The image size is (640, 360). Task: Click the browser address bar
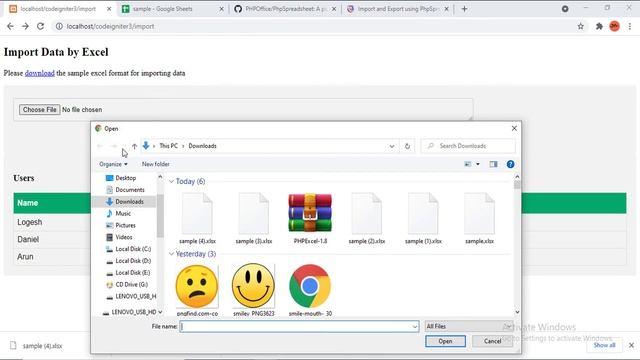[314, 26]
